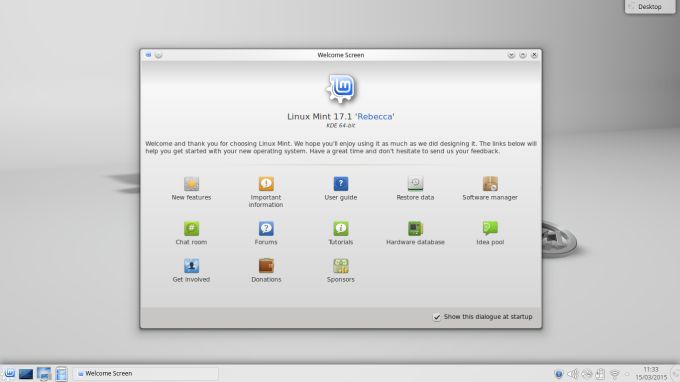The image size is (680, 382).
Task: Toggle the on-all-desktops title bar button
Action: [x=158, y=55]
